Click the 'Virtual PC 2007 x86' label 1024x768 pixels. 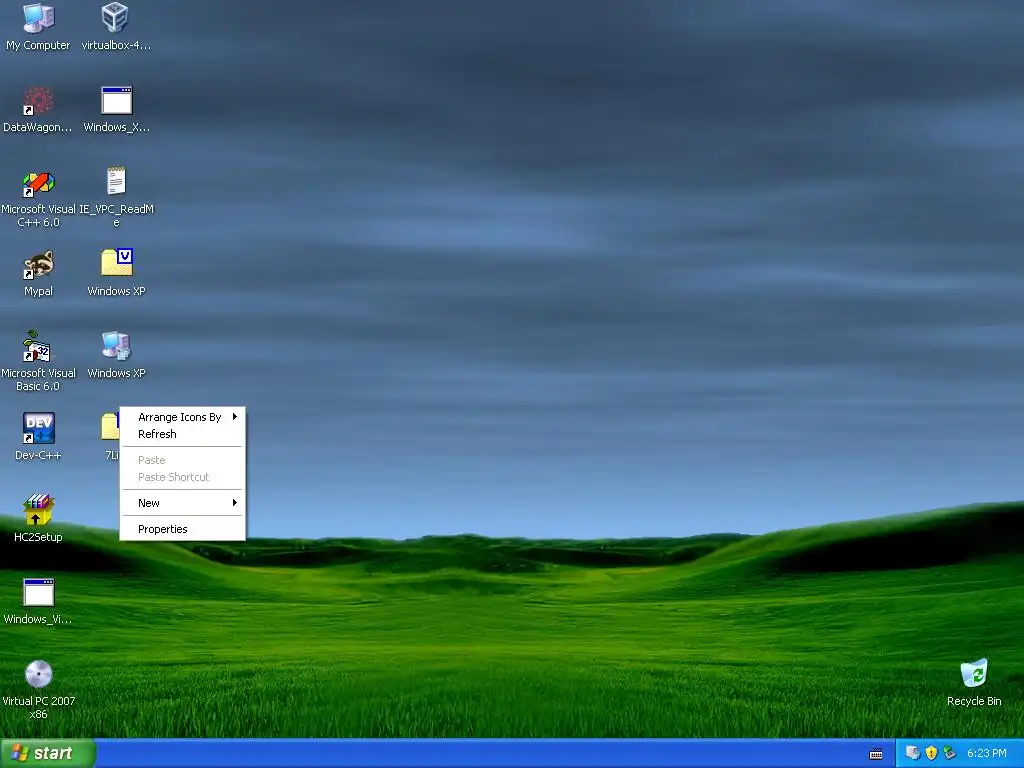[39, 707]
